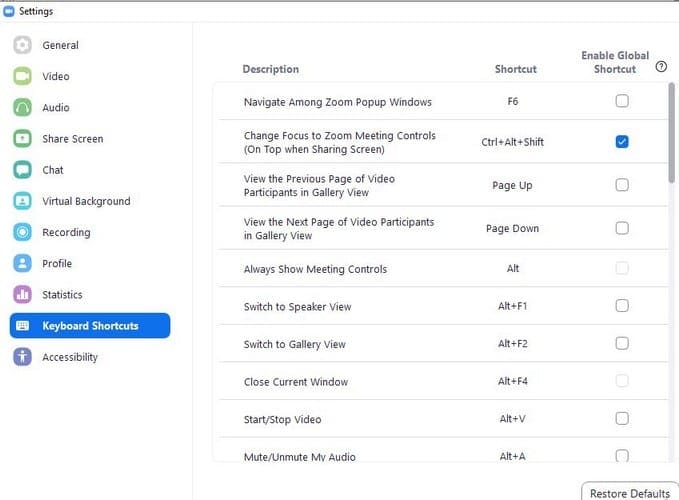The image size is (679, 500).
Task: Click the Chat bubble icon
Action: tap(22, 170)
